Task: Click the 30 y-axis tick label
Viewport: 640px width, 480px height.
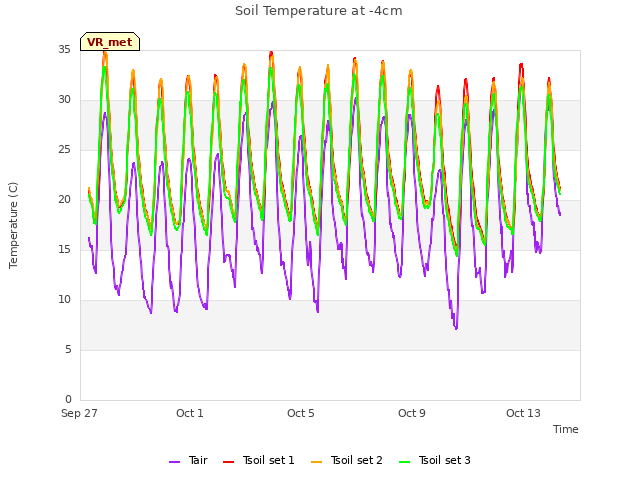Action: coord(64,100)
